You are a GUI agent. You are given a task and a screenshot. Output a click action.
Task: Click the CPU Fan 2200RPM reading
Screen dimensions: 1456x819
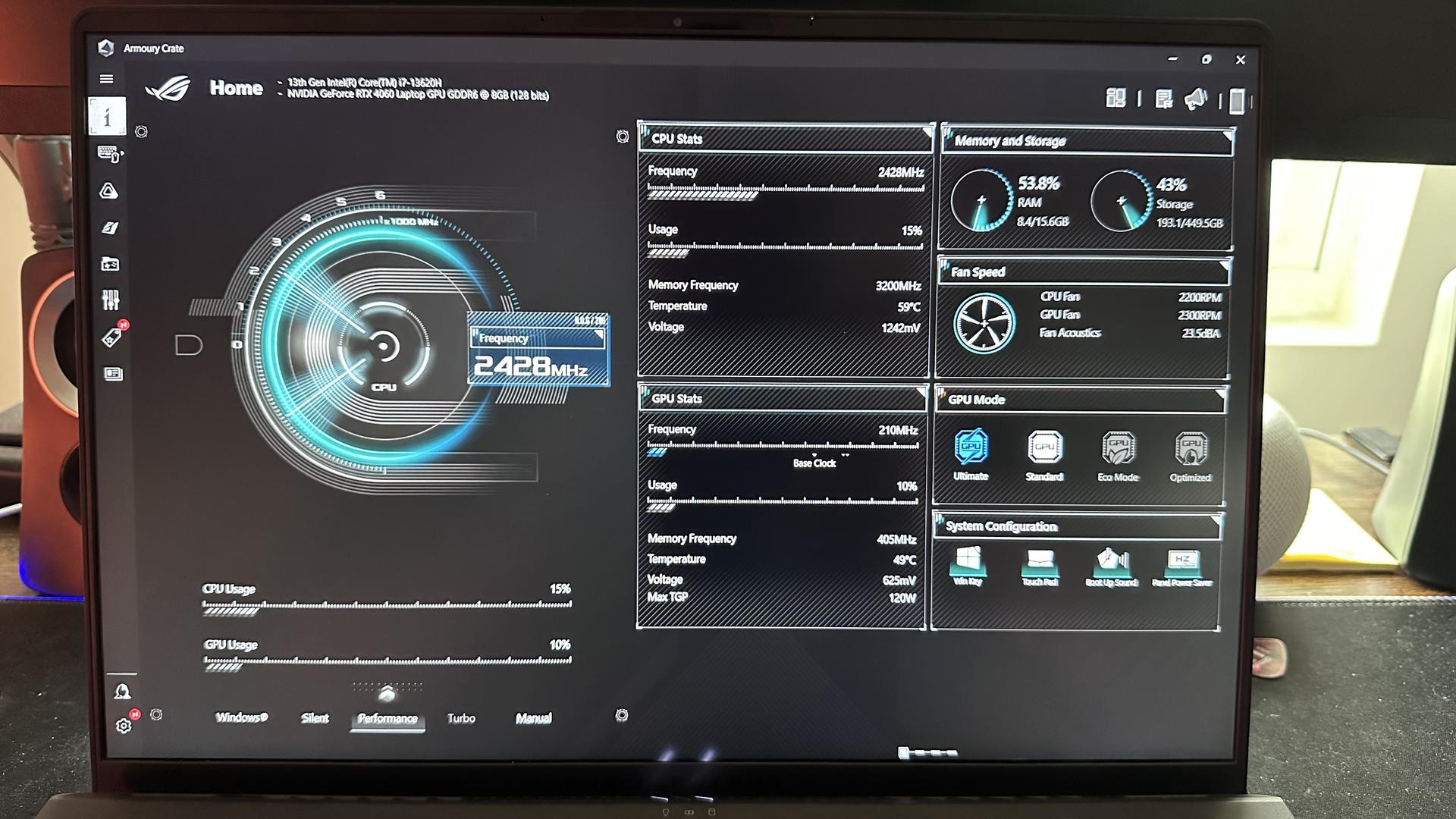pos(1200,297)
